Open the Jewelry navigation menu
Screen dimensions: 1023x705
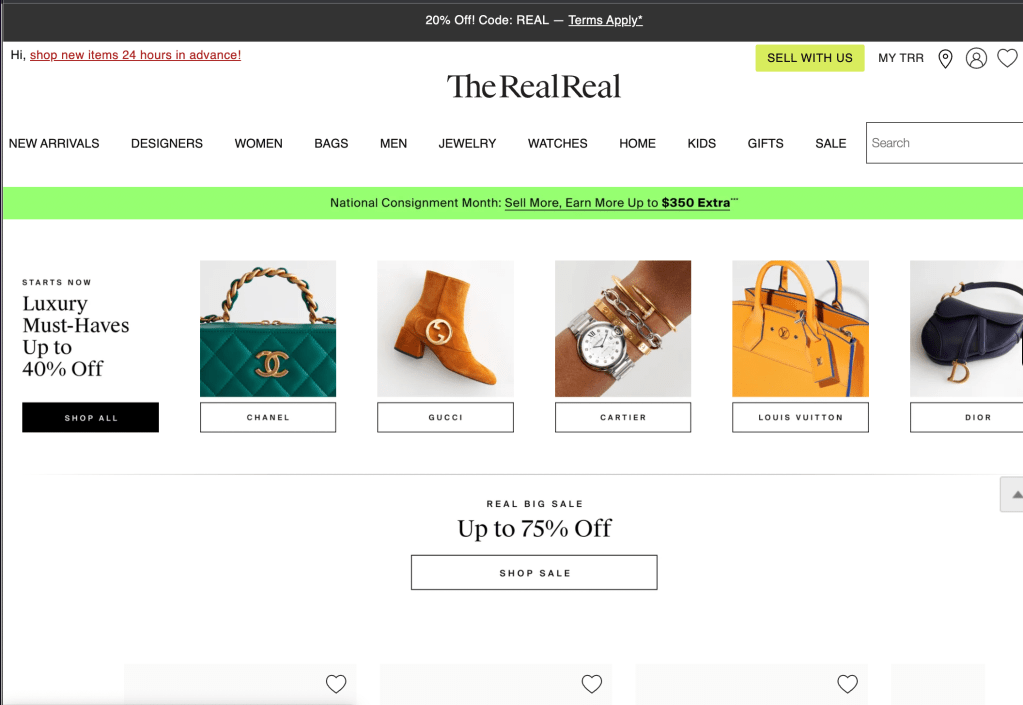[x=467, y=143]
